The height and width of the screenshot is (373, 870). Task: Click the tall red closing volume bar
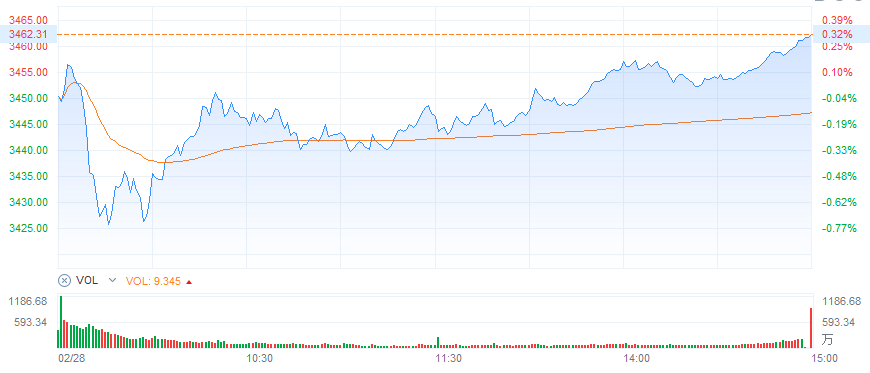[x=811, y=327]
